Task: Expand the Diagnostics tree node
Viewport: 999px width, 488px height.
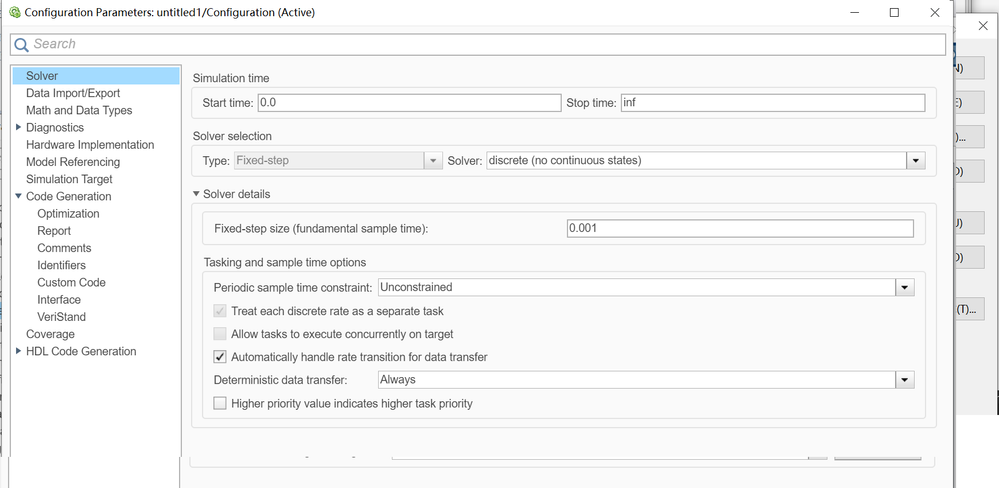Action: point(18,127)
